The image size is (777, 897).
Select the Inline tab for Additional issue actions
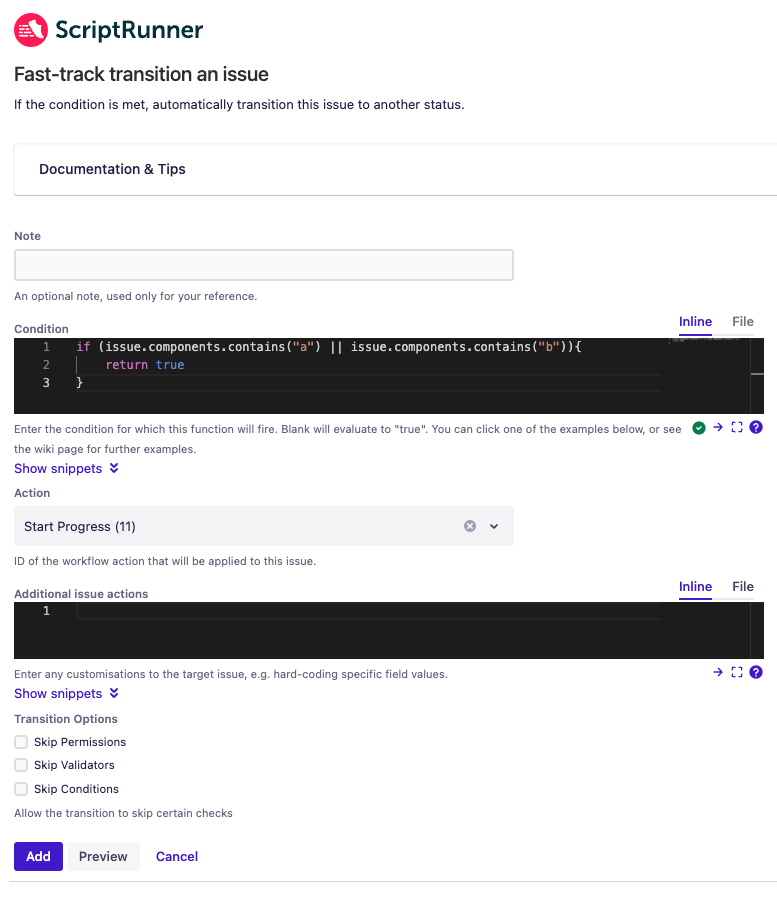tap(695, 587)
